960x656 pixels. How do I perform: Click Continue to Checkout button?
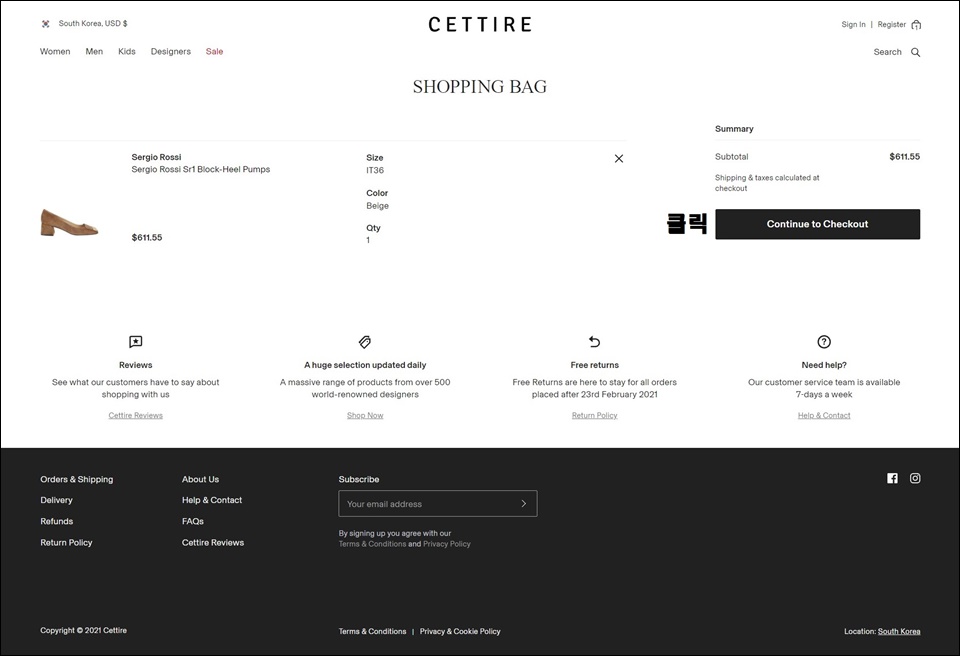[x=817, y=224]
